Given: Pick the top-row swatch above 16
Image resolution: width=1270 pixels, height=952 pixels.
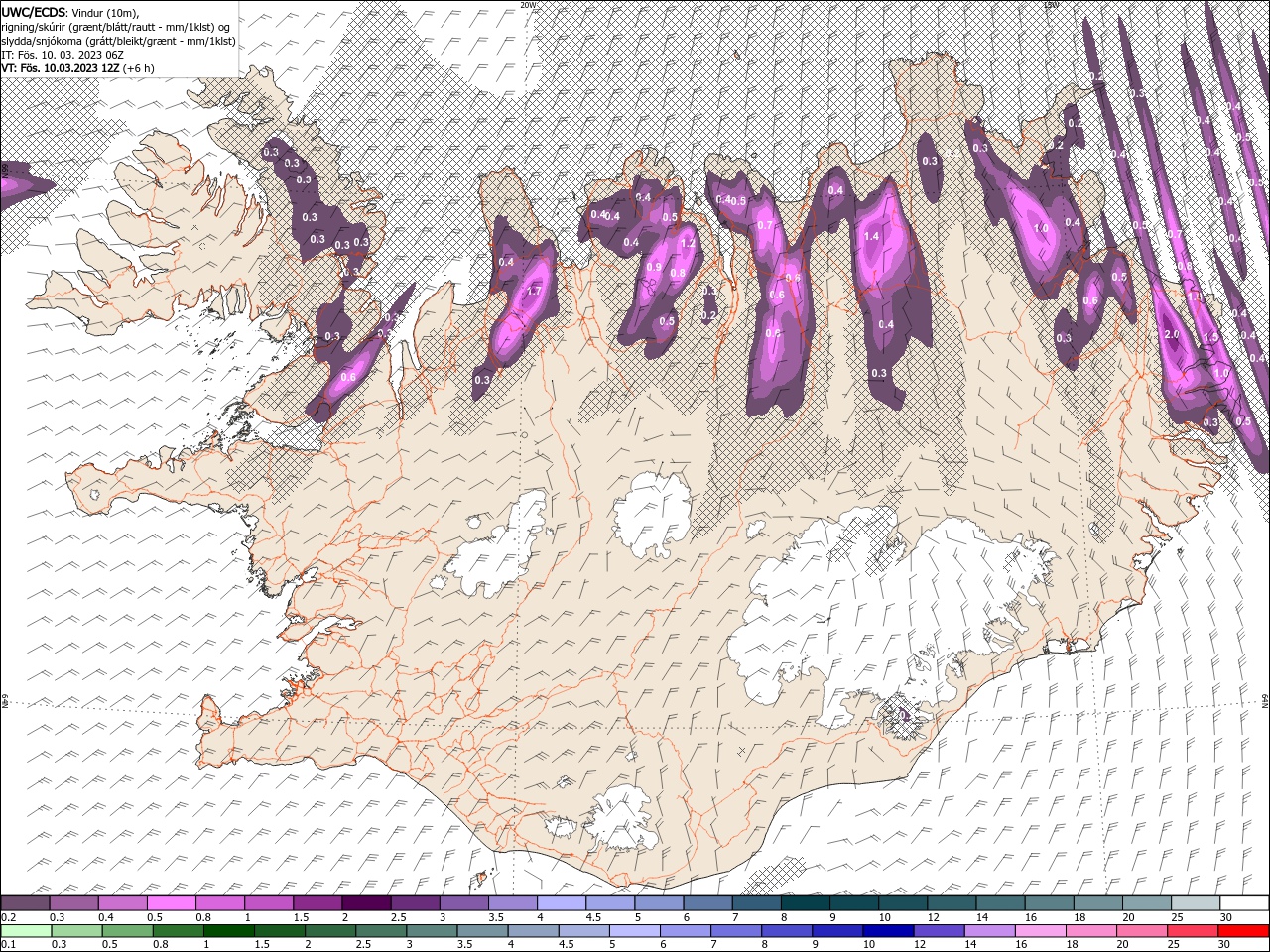Looking at the screenshot, I should pyautogui.click(x=1050, y=903).
